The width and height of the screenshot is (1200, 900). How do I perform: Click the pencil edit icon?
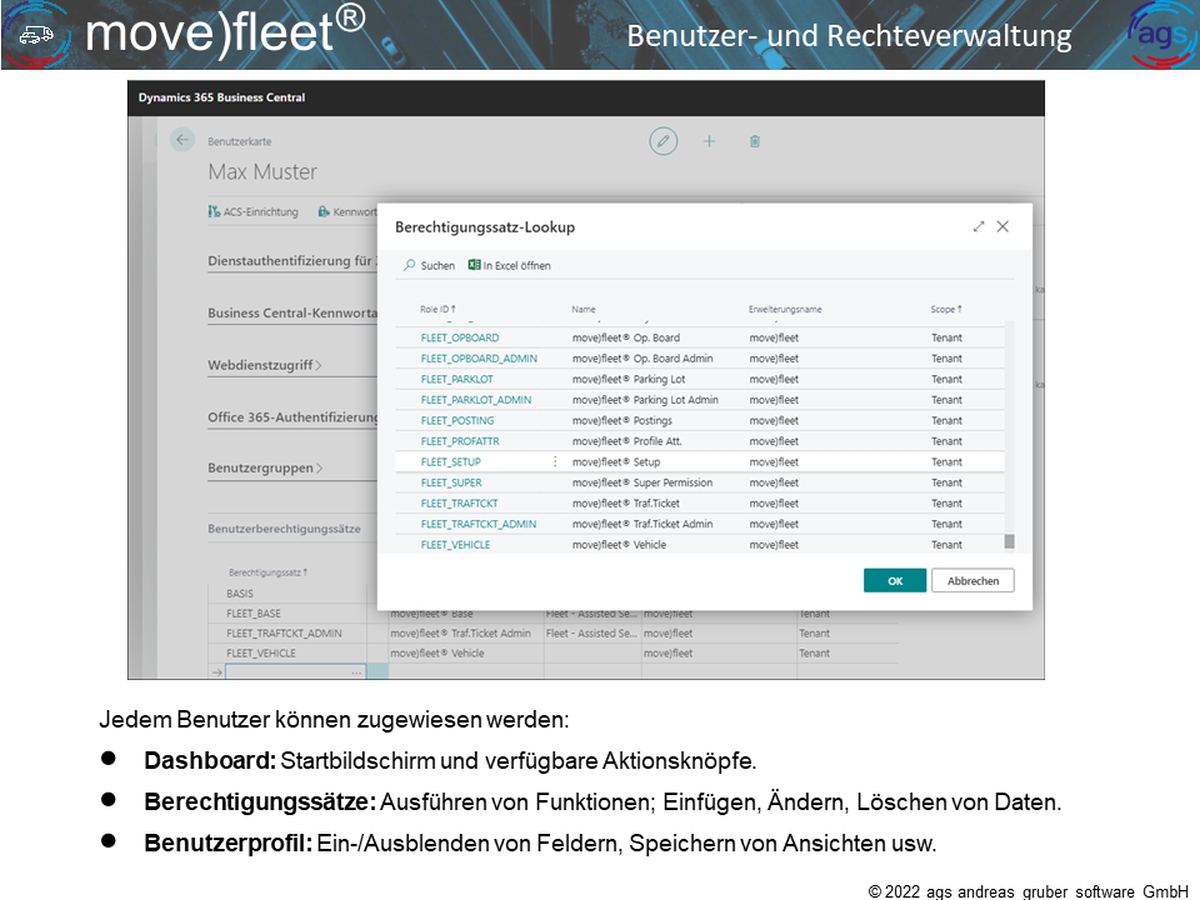click(663, 141)
